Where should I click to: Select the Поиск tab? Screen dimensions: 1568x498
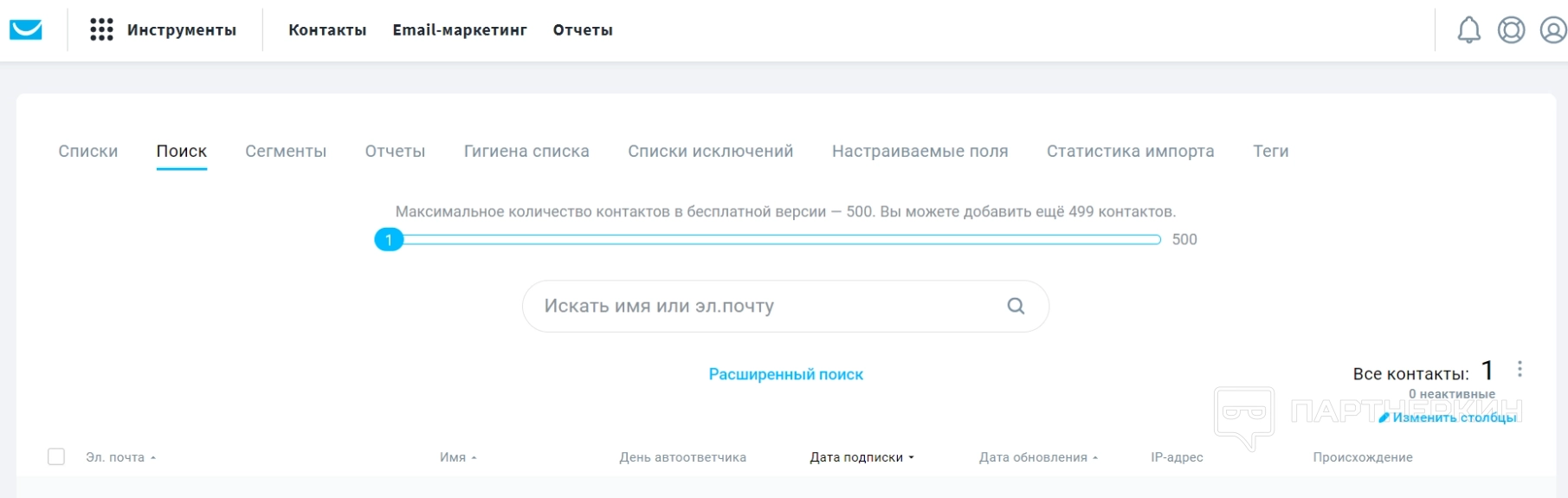[x=182, y=151]
